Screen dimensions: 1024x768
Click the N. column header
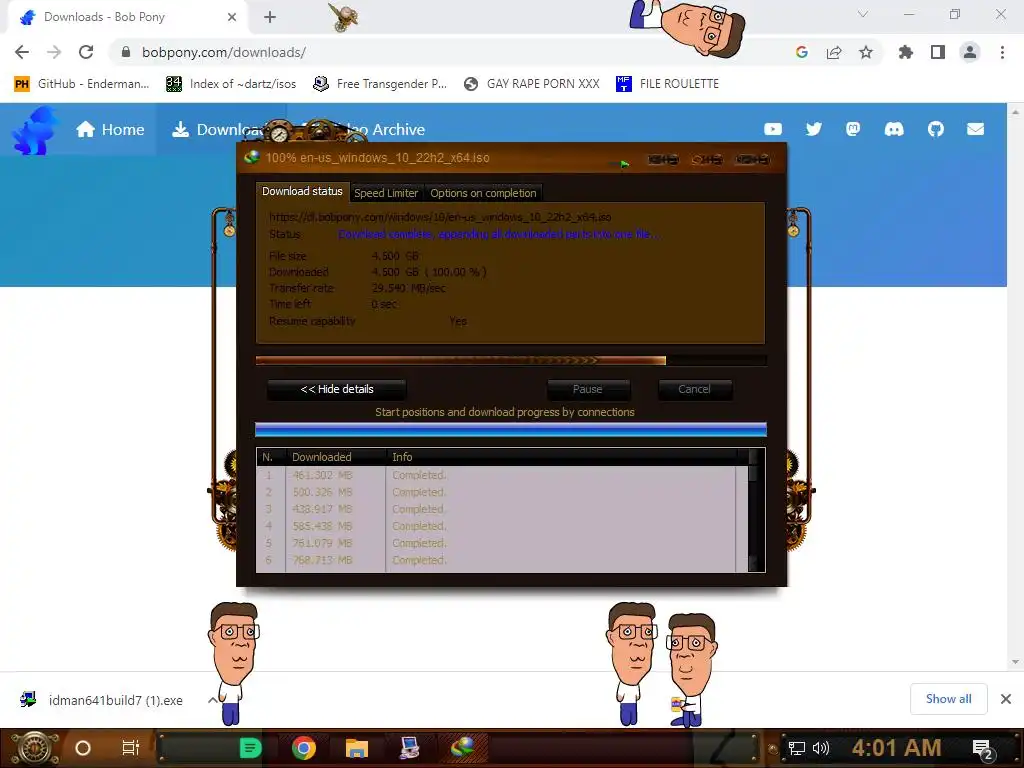272,457
